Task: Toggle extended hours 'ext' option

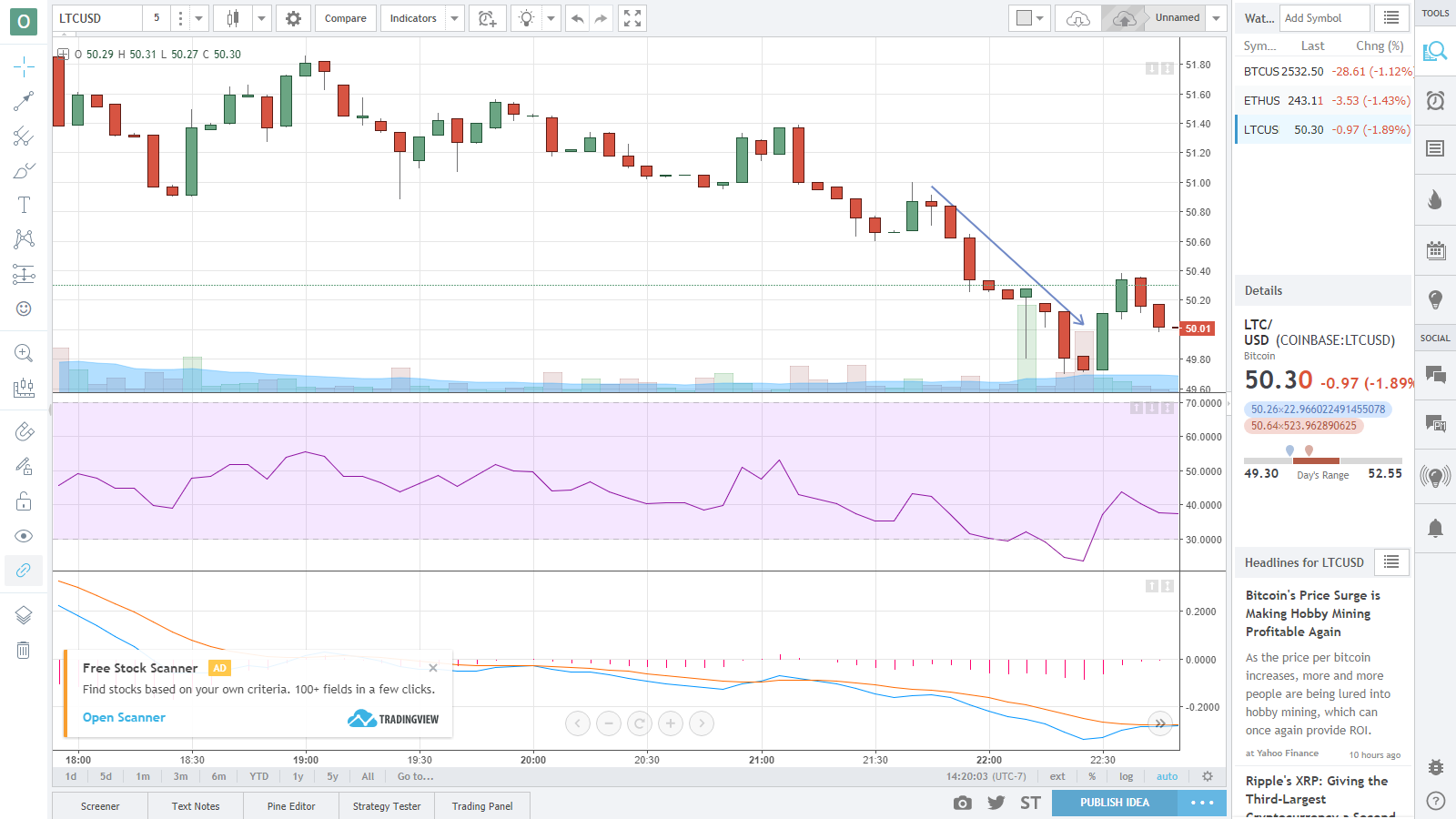Action: point(1057,776)
